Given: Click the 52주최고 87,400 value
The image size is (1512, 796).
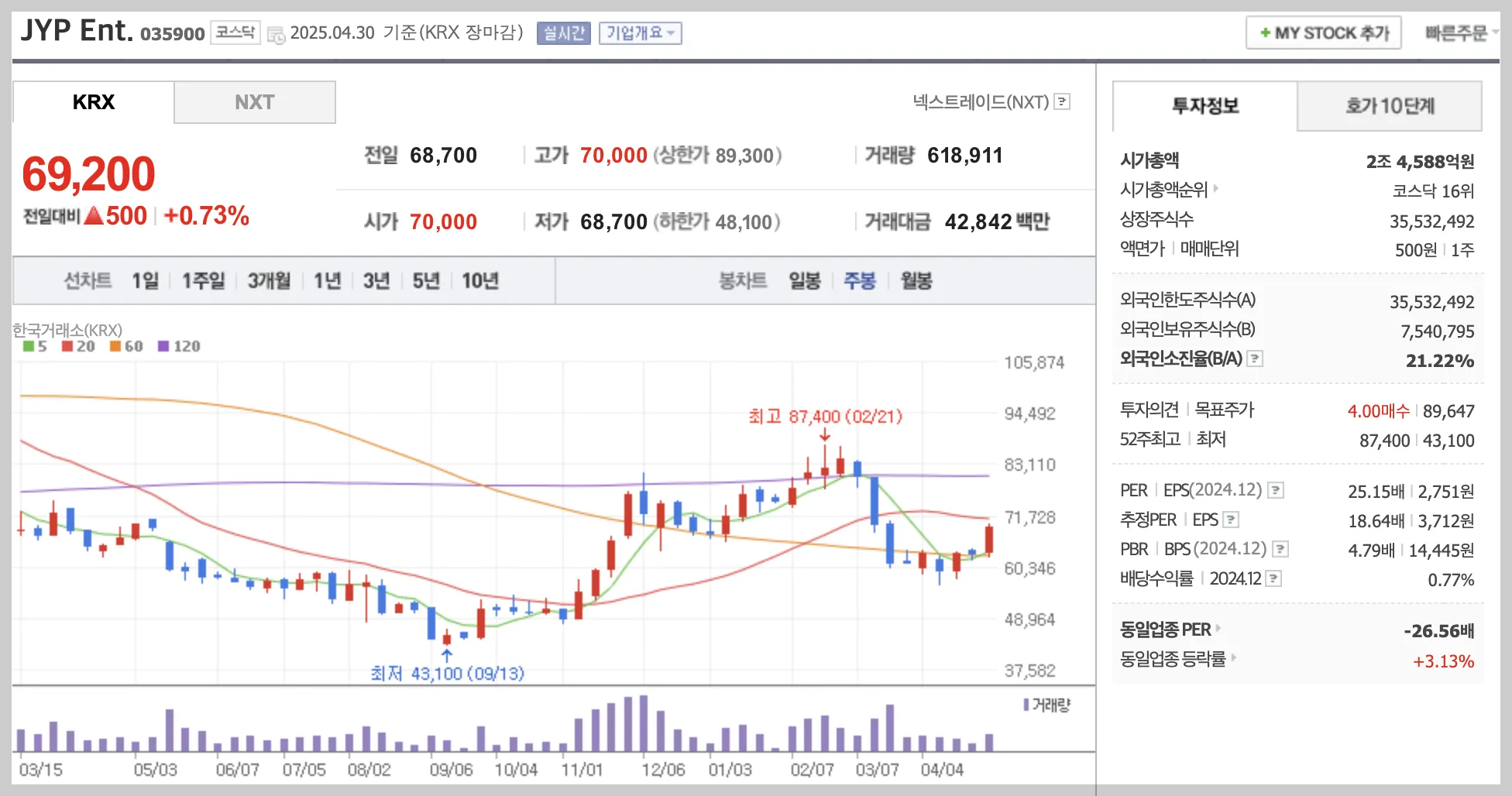Looking at the screenshot, I should point(1384,440).
